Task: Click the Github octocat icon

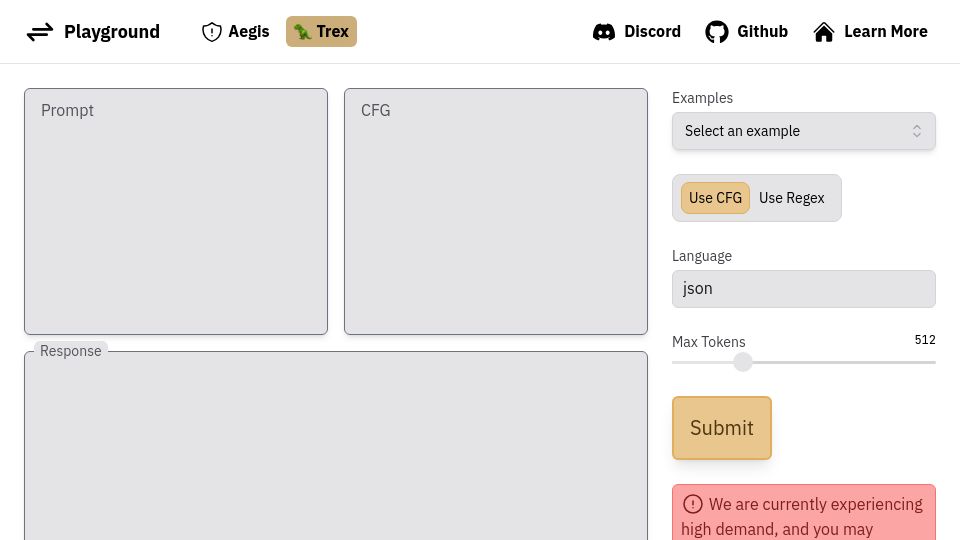Action: click(717, 32)
